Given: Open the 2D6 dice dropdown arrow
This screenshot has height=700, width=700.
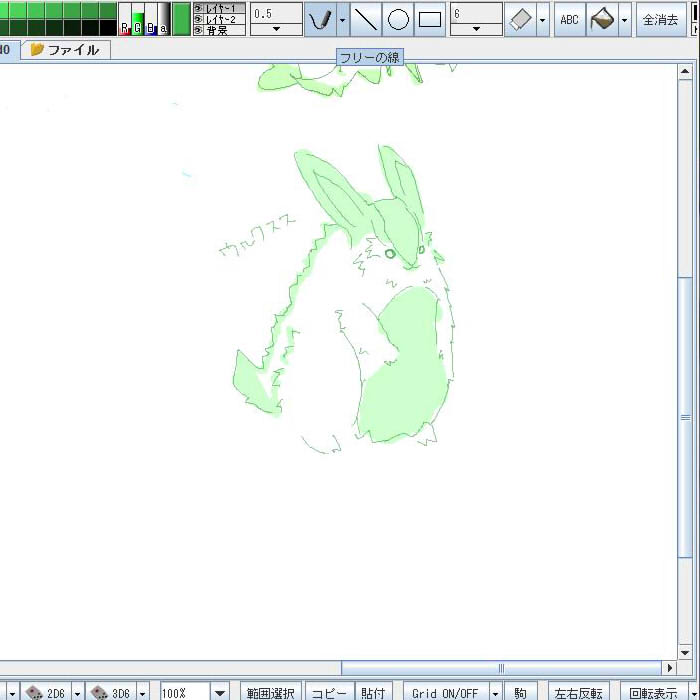Looking at the screenshot, I should pos(77,693).
